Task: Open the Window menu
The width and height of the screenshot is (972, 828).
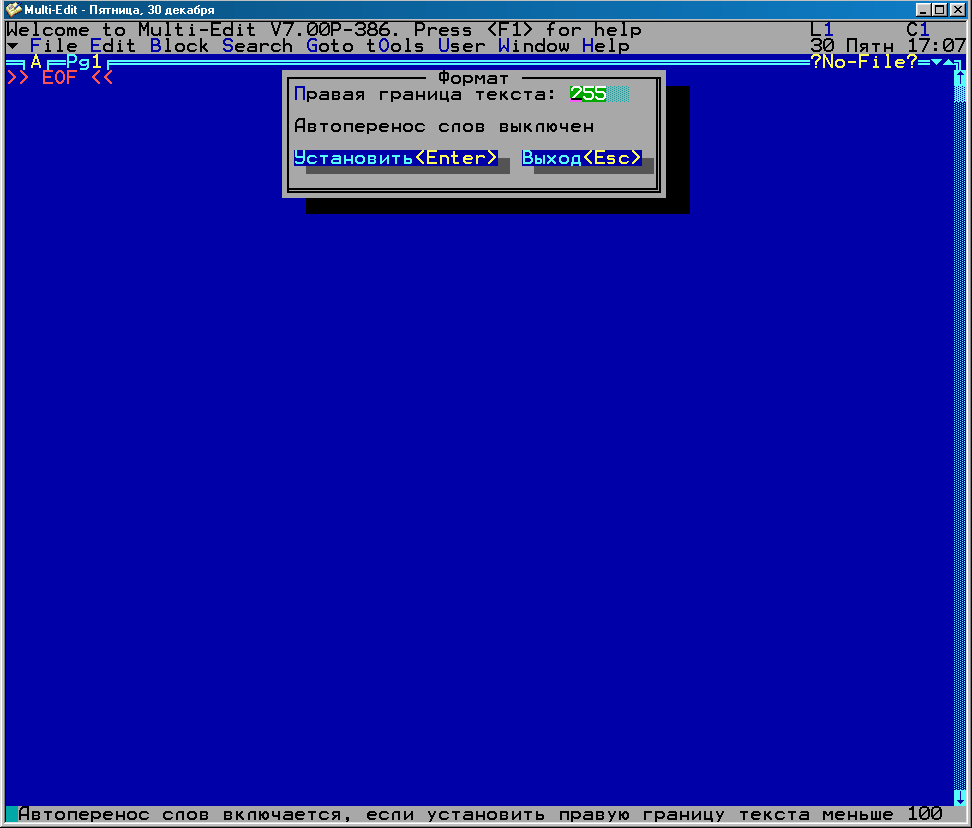Action: pyautogui.click(x=534, y=46)
